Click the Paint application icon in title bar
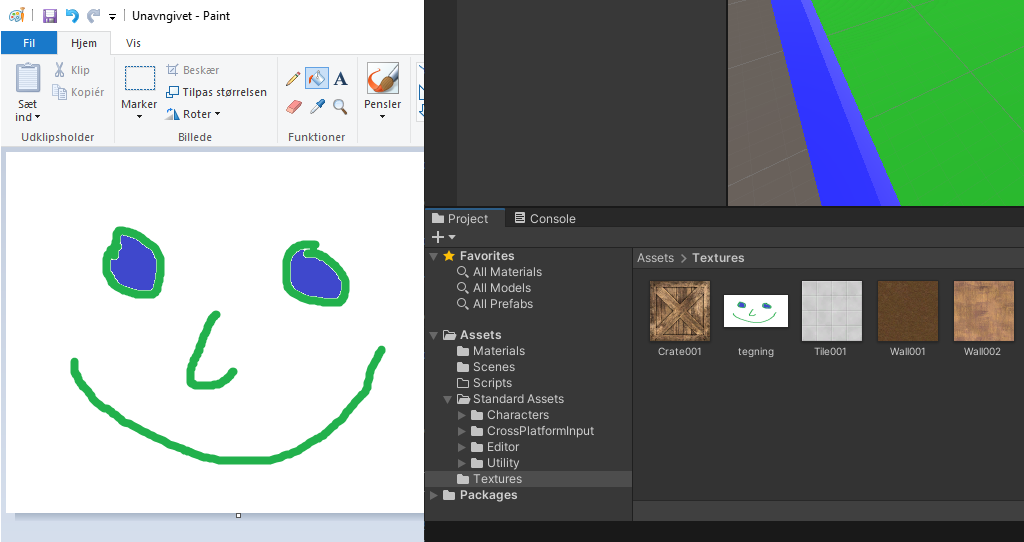Screen dimensions: 1024x542 coord(16,15)
